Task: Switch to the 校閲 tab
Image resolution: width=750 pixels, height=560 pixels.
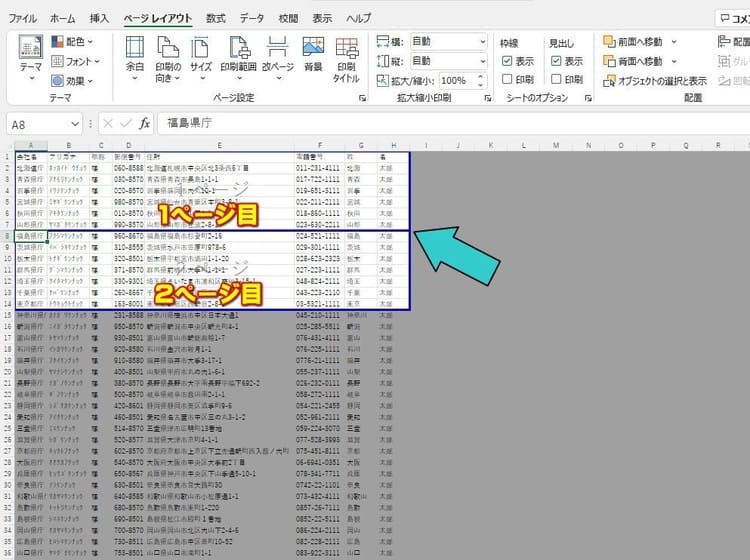Action: 288,18
